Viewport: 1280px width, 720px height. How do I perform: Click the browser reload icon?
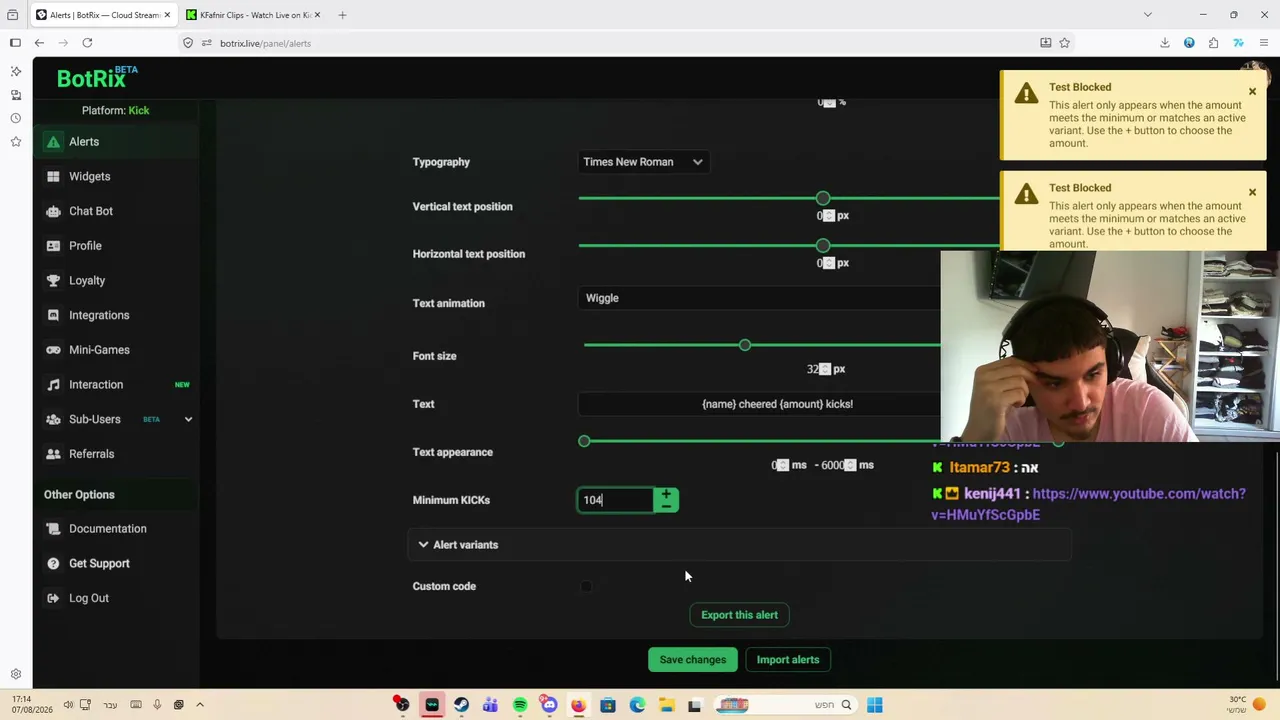[x=87, y=43]
